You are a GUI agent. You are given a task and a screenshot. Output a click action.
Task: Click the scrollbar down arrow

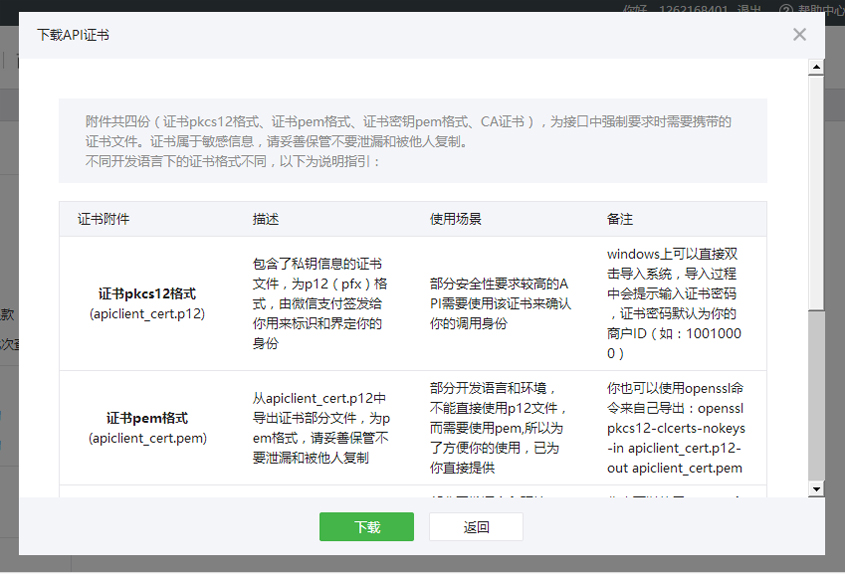pos(816,488)
